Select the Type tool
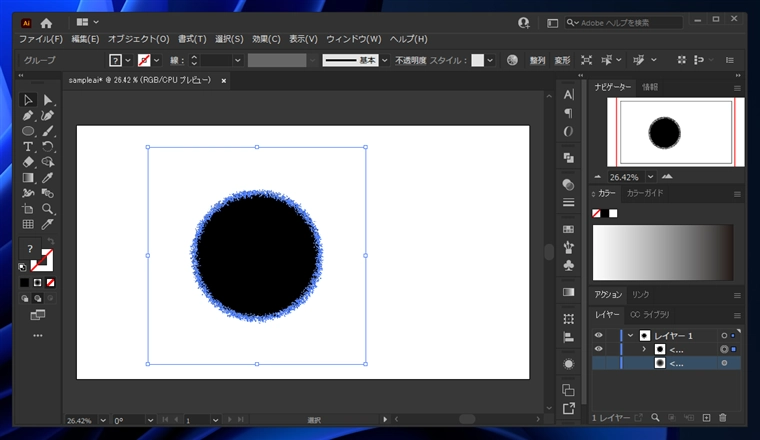This screenshot has height=440, width=760. (x=28, y=146)
